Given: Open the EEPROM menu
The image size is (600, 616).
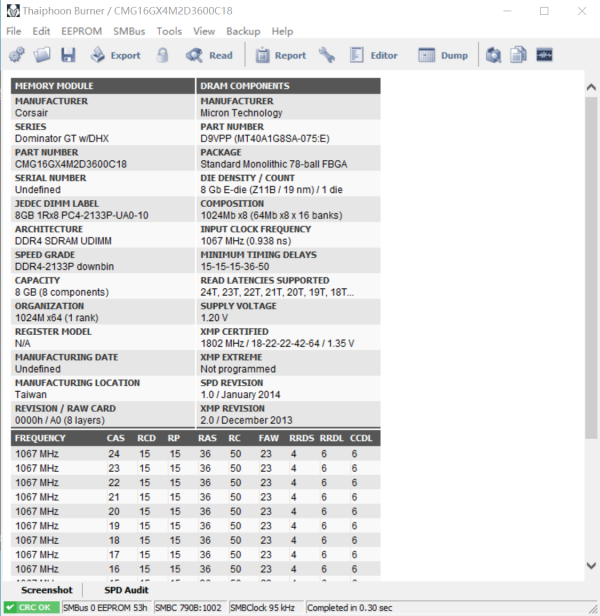Looking at the screenshot, I should tap(81, 31).
